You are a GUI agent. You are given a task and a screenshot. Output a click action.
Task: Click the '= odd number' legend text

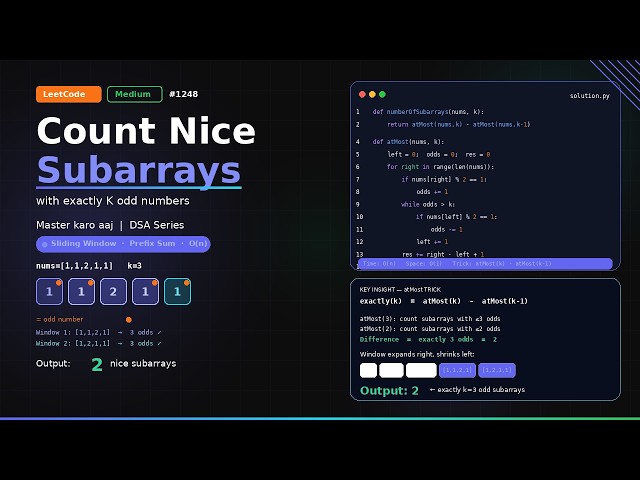pos(60,320)
